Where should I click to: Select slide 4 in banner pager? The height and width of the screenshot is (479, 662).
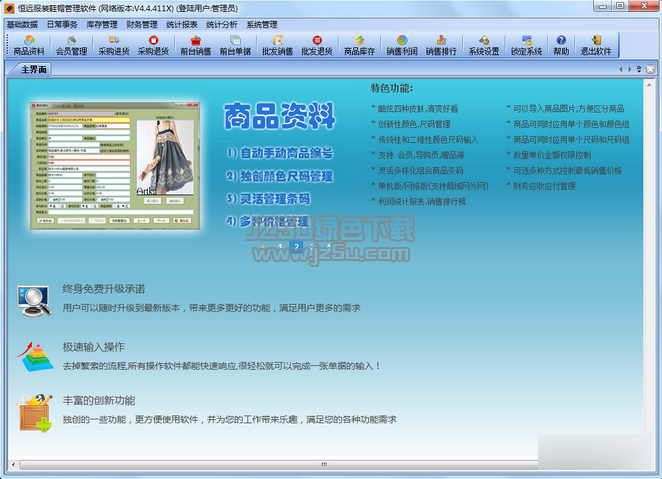pyautogui.click(x=328, y=246)
